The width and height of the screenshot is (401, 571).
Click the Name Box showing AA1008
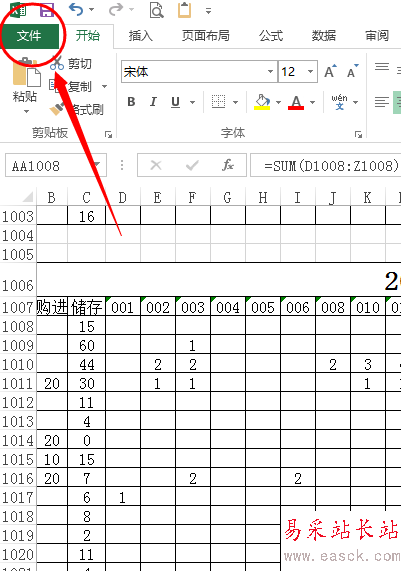(49, 166)
